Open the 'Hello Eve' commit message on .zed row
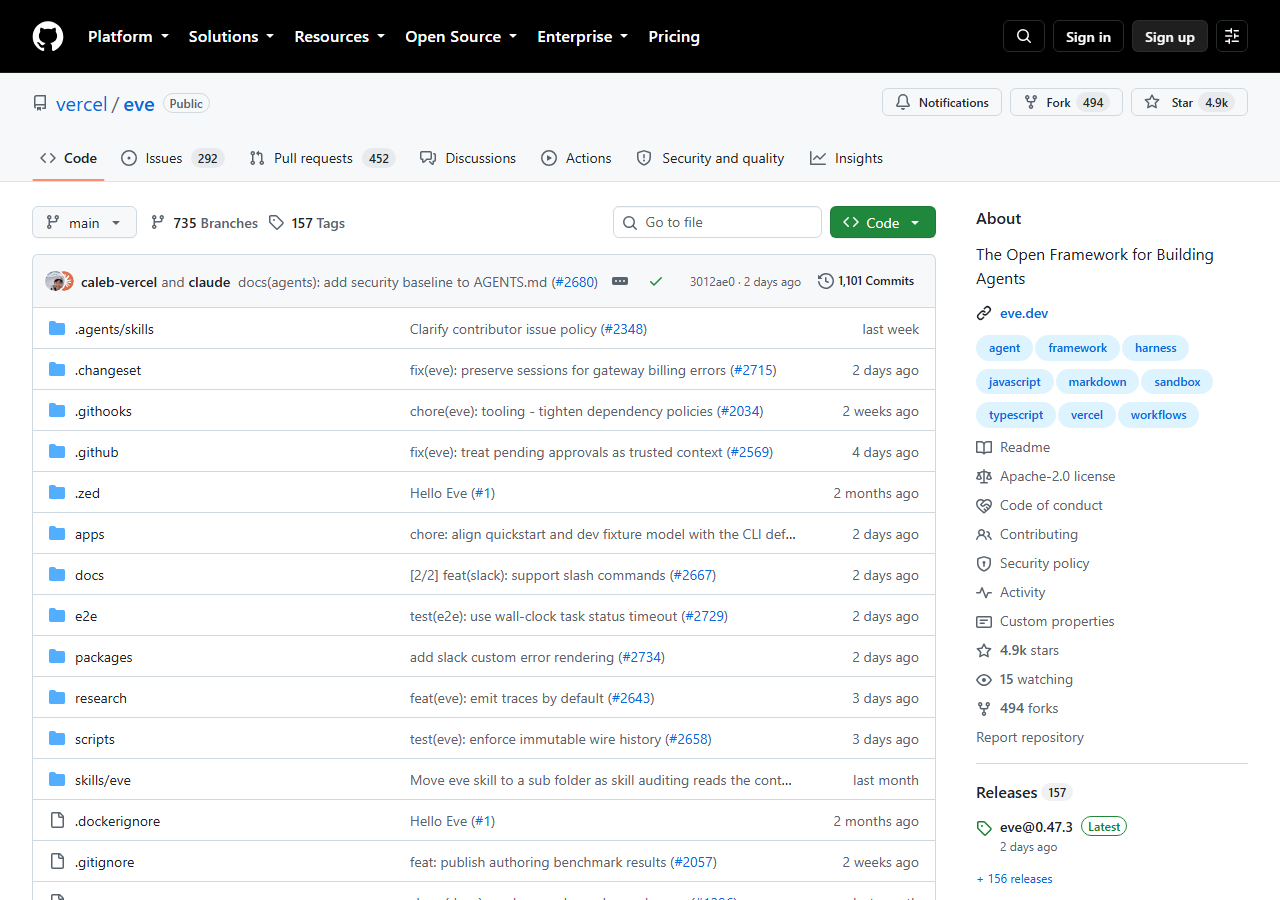This screenshot has width=1280, height=900. [x=439, y=493]
